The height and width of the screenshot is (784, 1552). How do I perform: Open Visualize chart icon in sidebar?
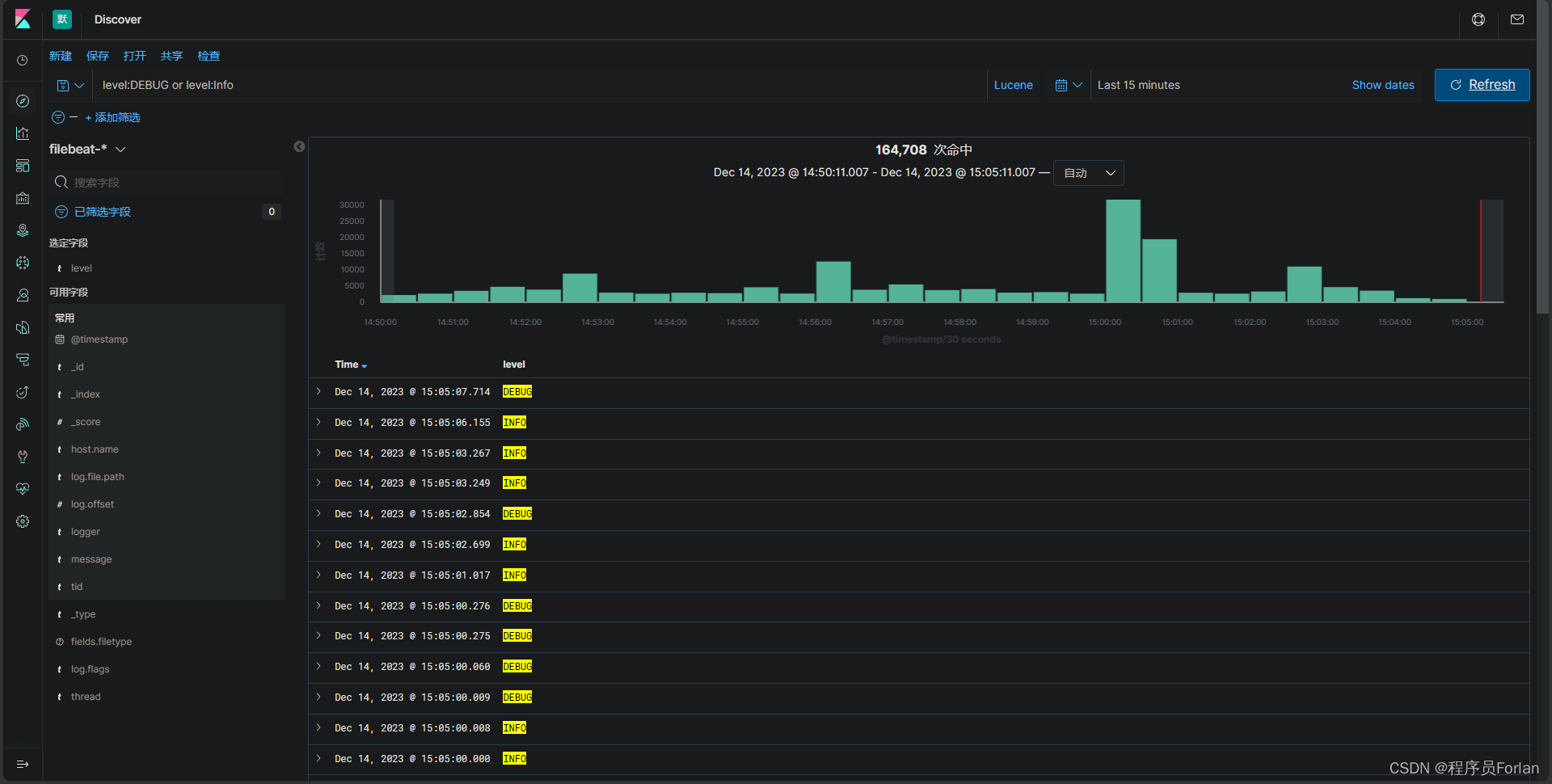point(23,133)
